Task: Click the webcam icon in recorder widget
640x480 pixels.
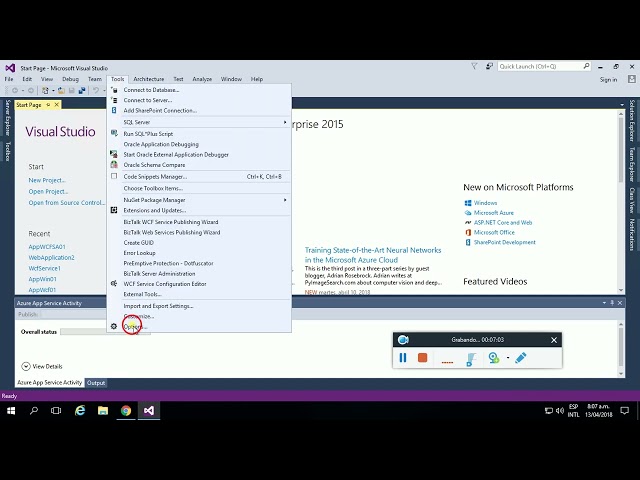Action: point(493,358)
